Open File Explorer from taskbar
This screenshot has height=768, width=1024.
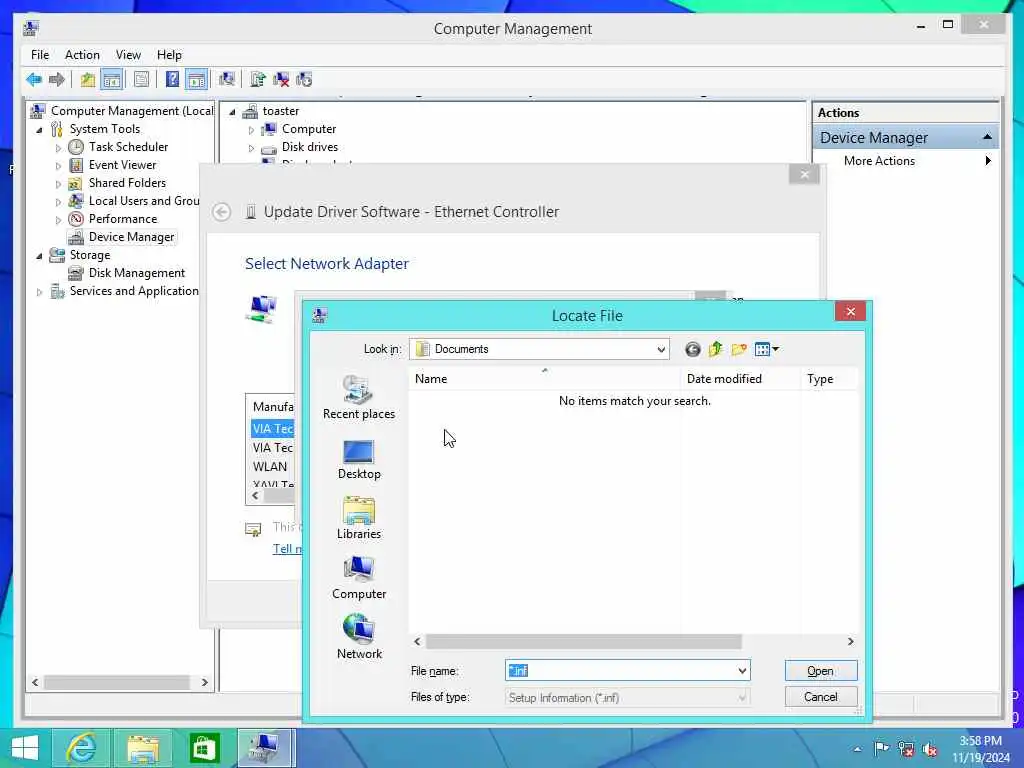coord(143,748)
